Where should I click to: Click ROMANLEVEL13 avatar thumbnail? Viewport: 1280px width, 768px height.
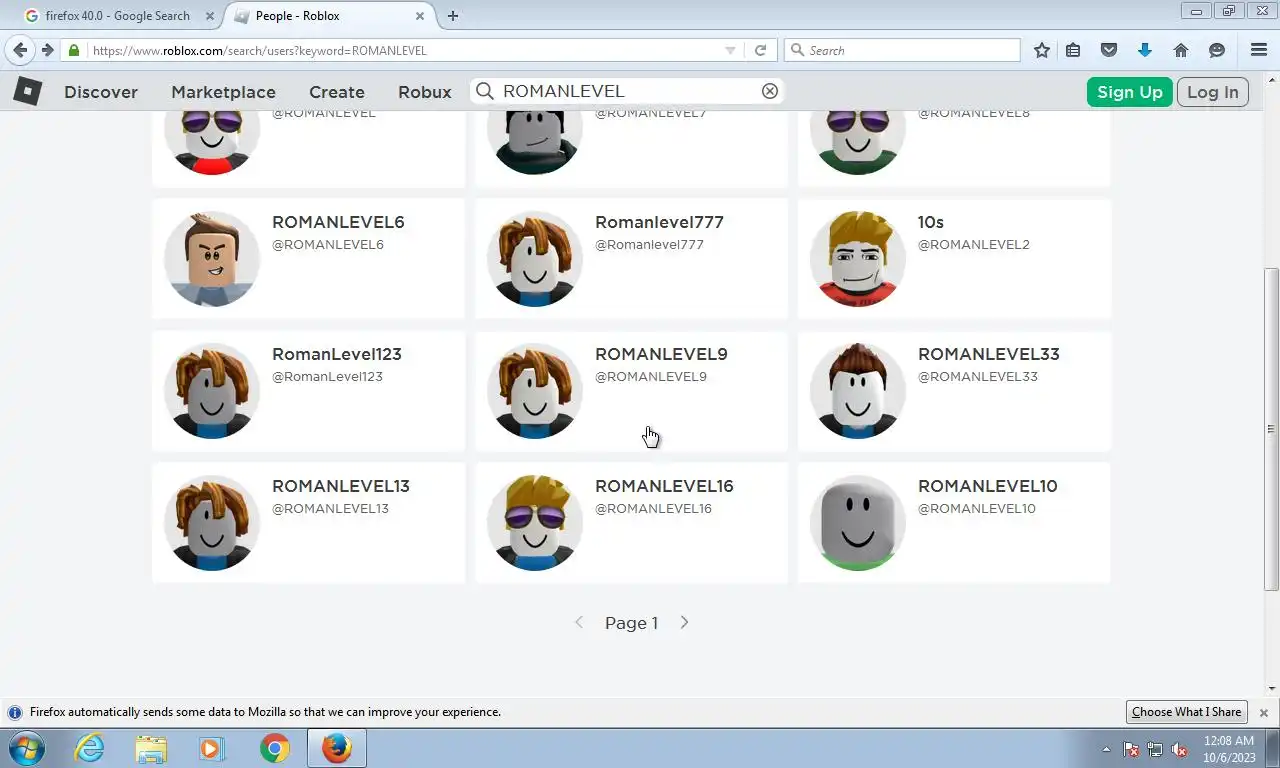pos(212,523)
